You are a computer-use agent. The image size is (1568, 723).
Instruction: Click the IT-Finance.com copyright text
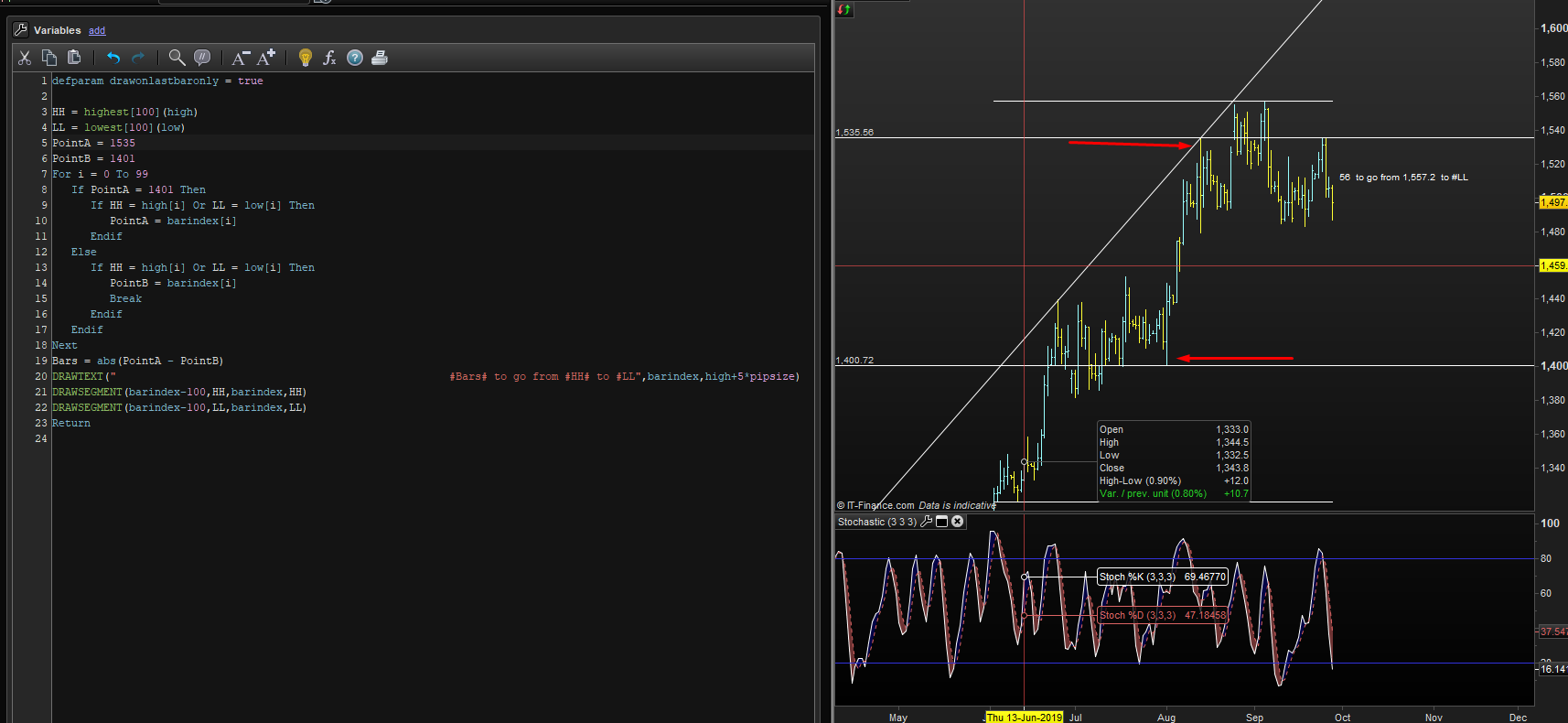click(875, 505)
